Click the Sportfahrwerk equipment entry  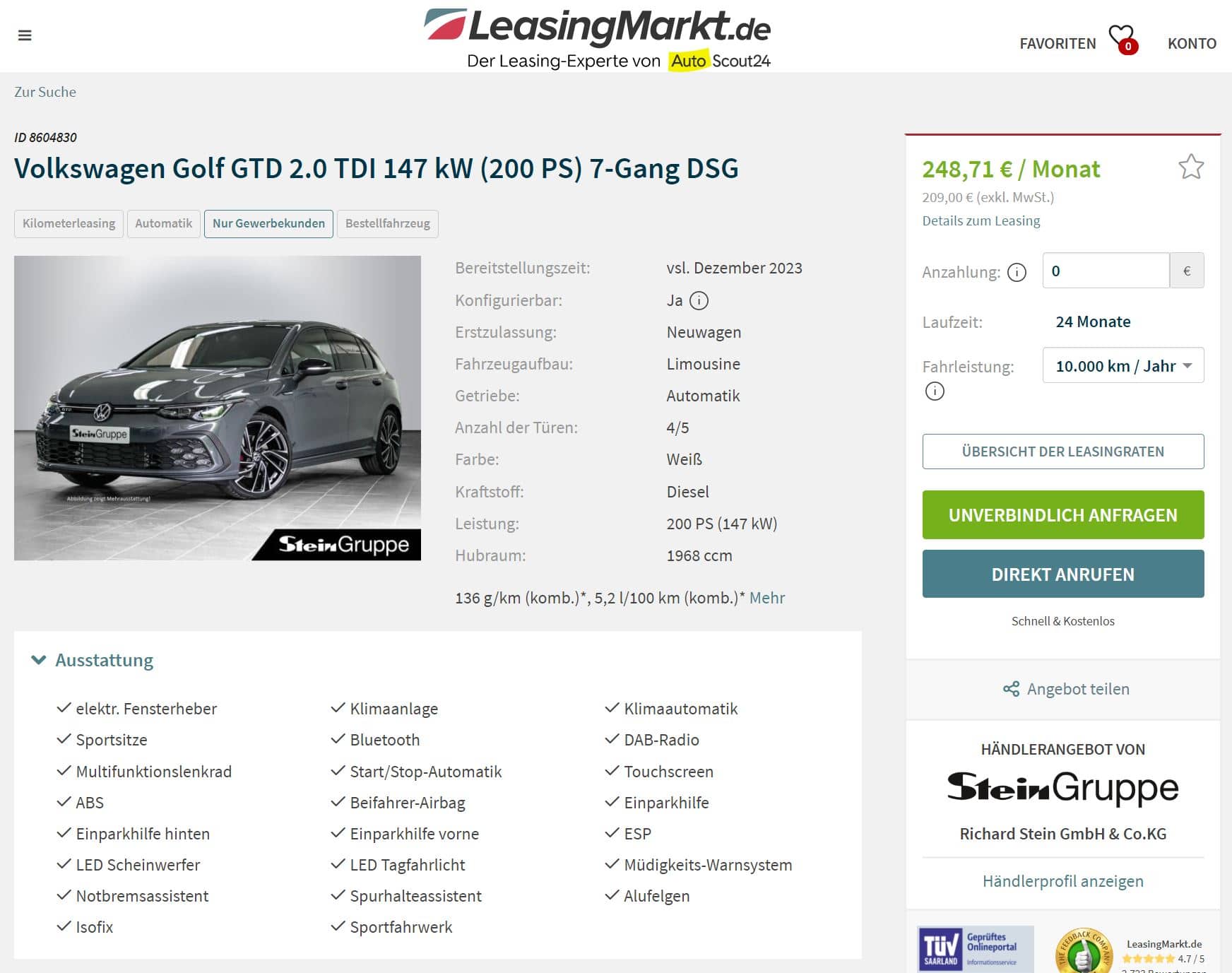pyautogui.click(x=401, y=927)
